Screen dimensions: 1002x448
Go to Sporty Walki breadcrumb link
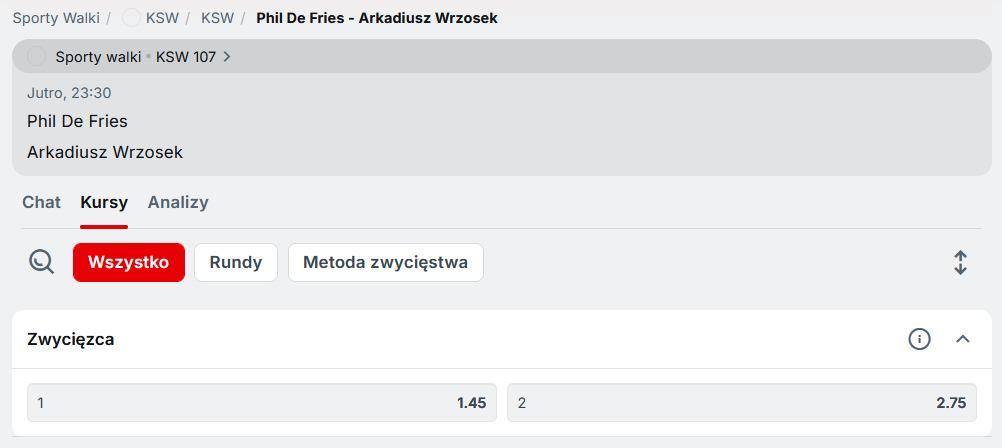[x=56, y=18]
